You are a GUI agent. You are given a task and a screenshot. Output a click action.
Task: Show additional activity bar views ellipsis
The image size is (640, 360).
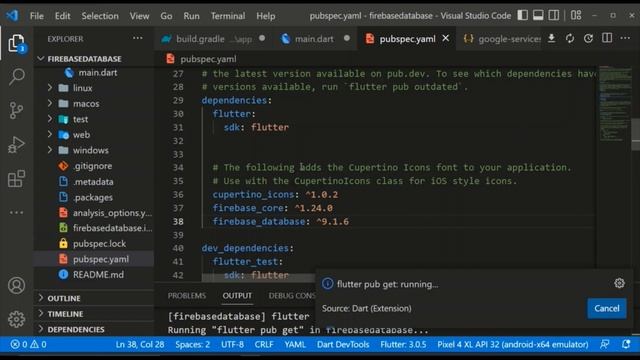pyautogui.click(x=16, y=212)
